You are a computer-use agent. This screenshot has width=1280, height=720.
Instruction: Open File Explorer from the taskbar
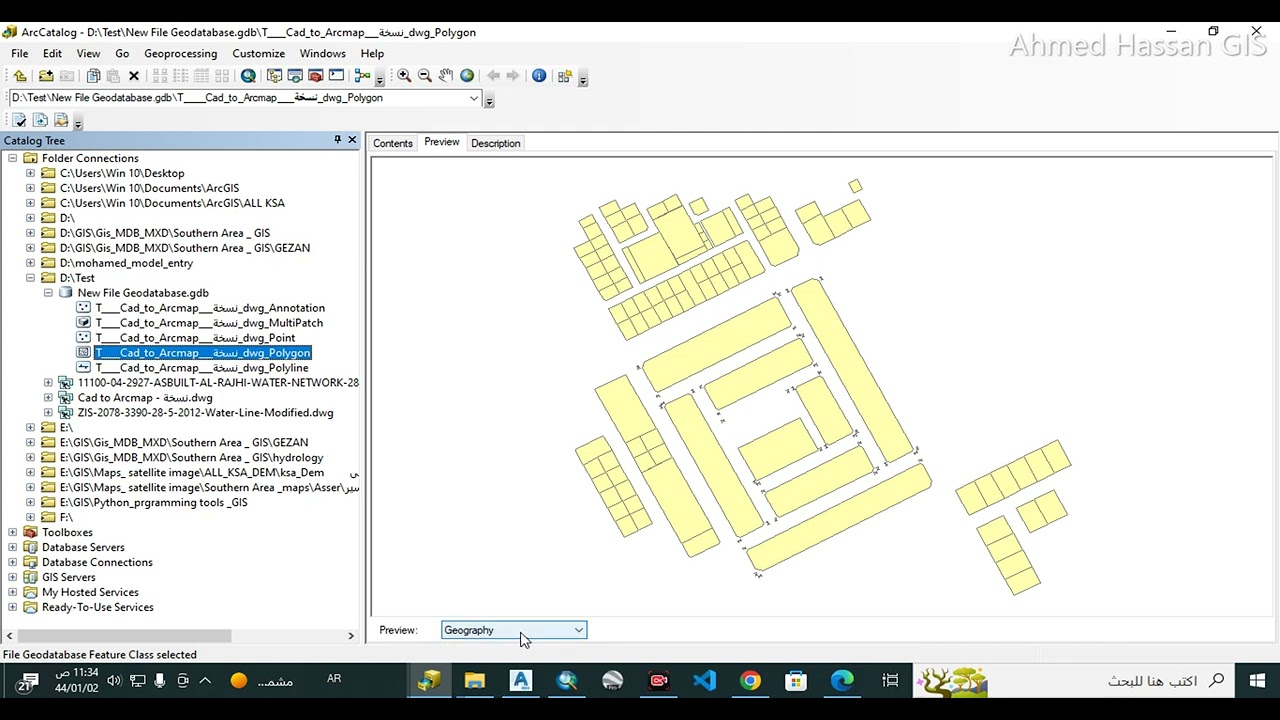(x=474, y=681)
